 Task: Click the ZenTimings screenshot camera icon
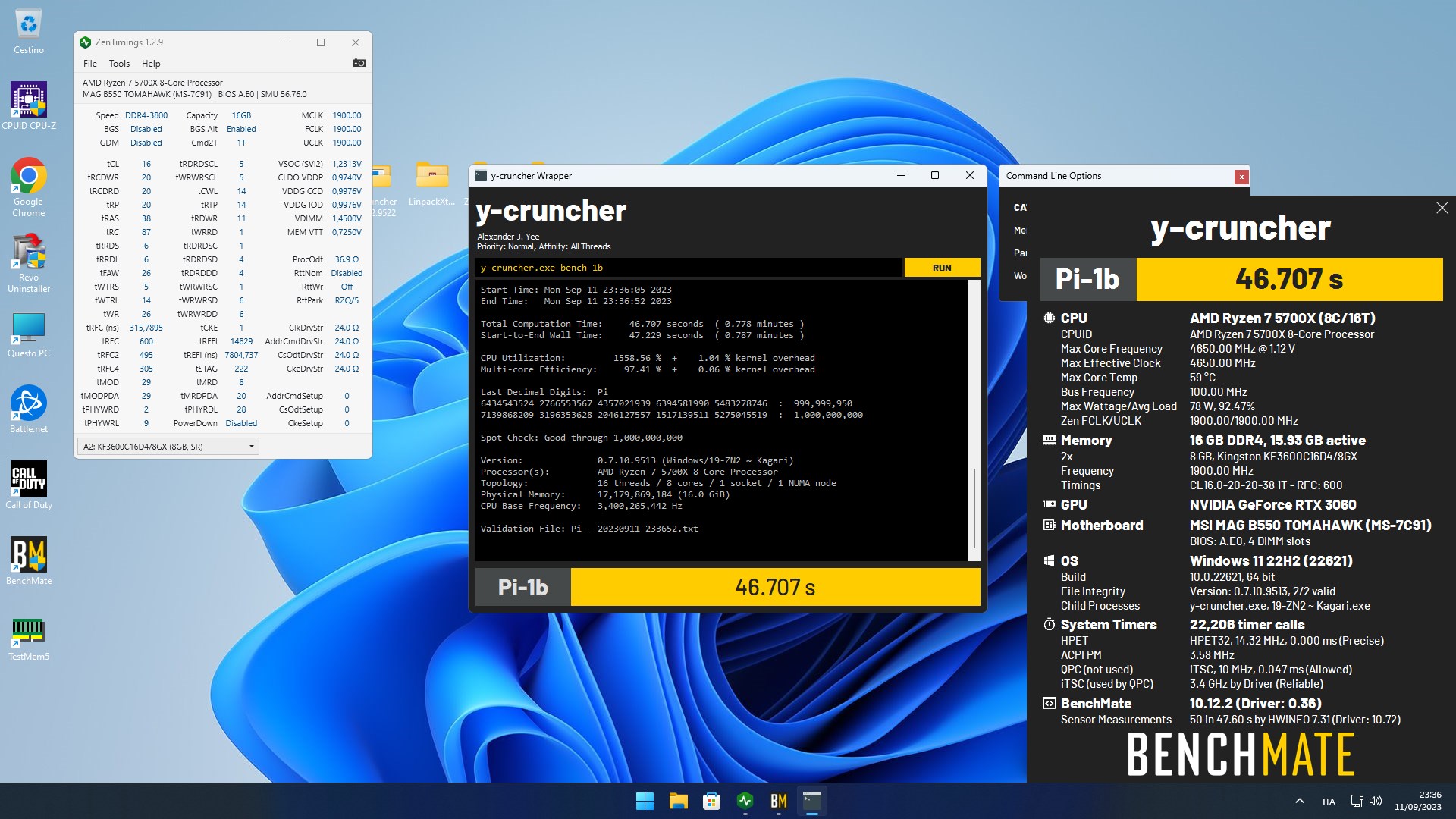(359, 64)
